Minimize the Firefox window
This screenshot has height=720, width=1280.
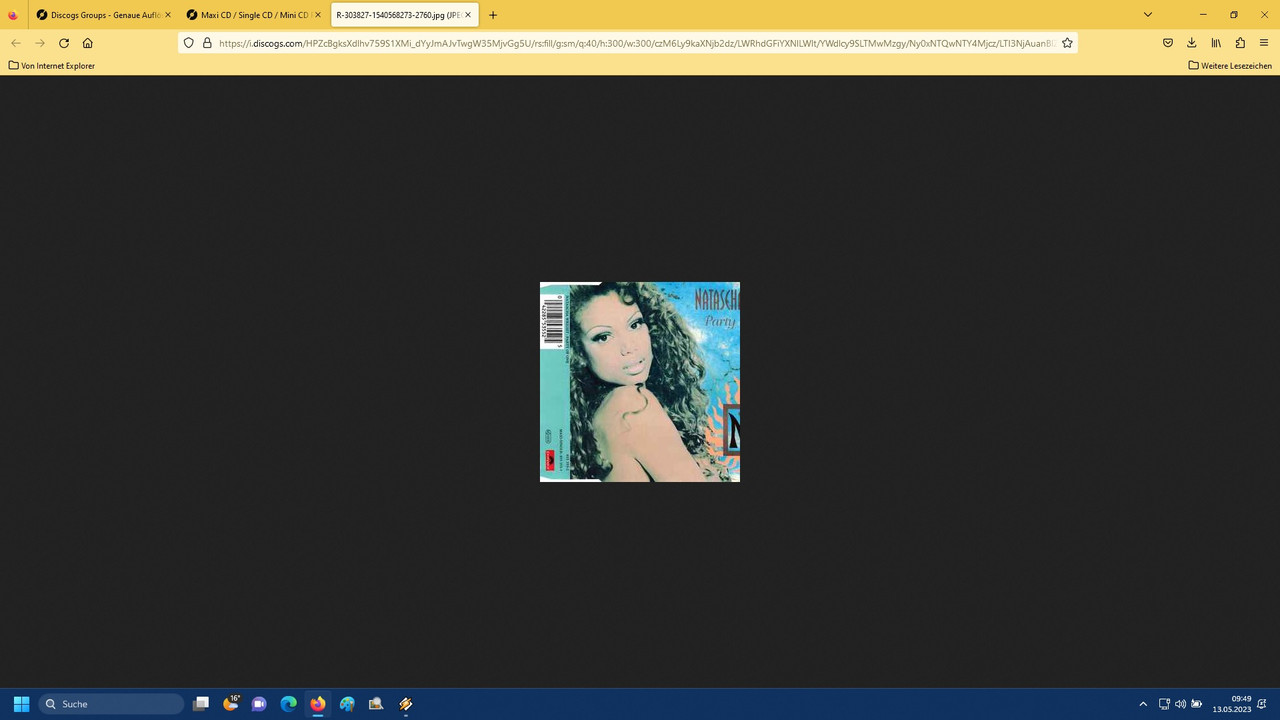[1203, 15]
